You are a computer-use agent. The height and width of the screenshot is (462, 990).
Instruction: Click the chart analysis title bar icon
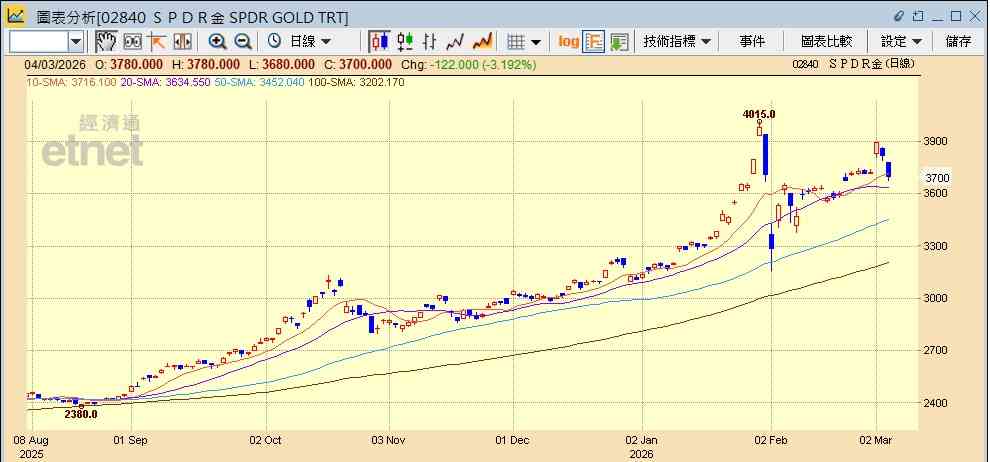16,15
